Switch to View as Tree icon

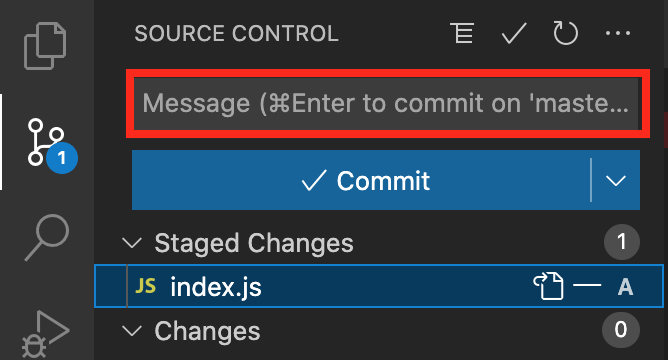click(462, 33)
